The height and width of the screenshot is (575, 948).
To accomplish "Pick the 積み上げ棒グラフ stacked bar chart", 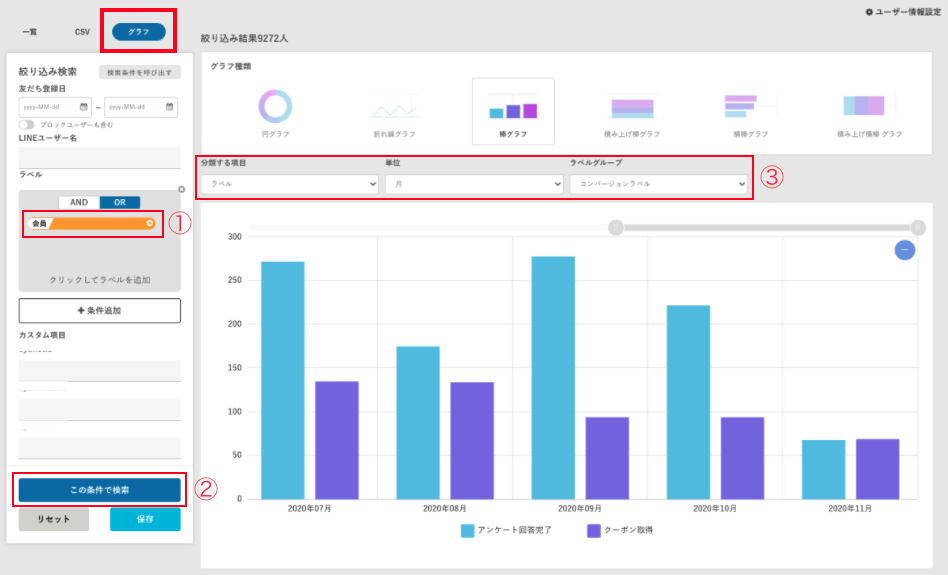I will point(632,107).
